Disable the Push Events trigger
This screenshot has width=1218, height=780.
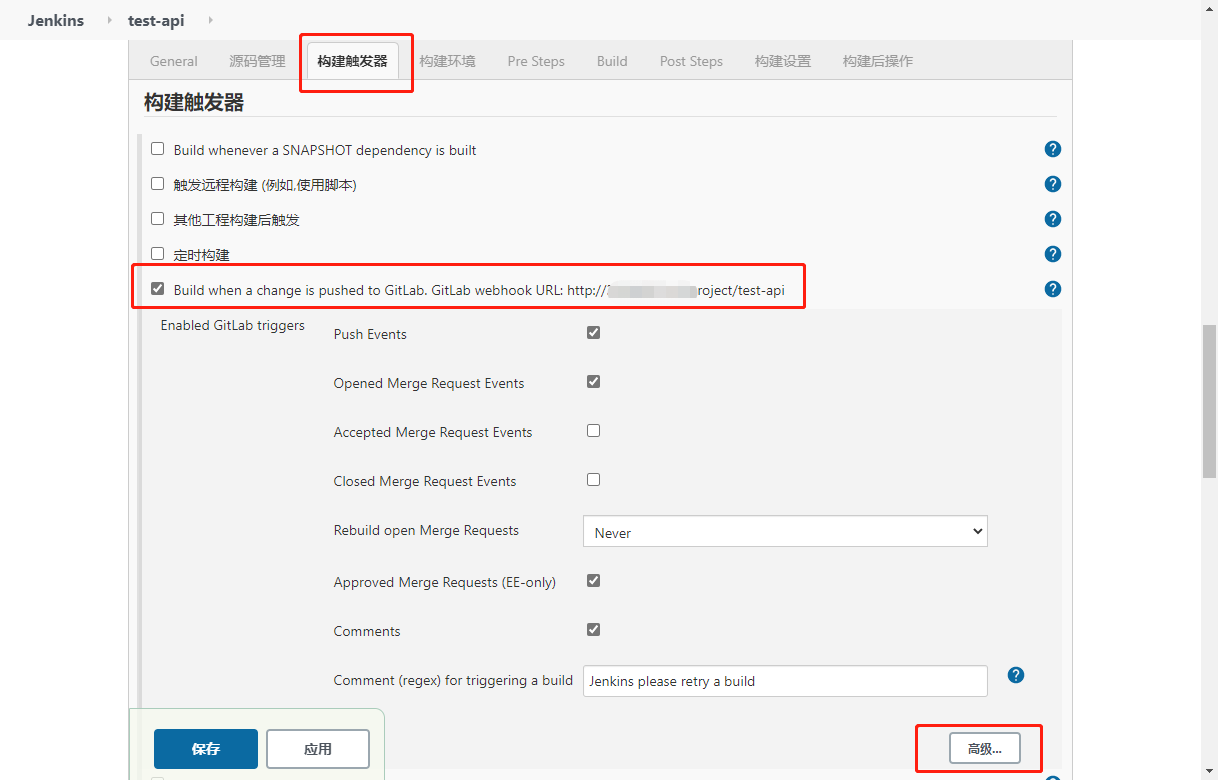click(593, 332)
